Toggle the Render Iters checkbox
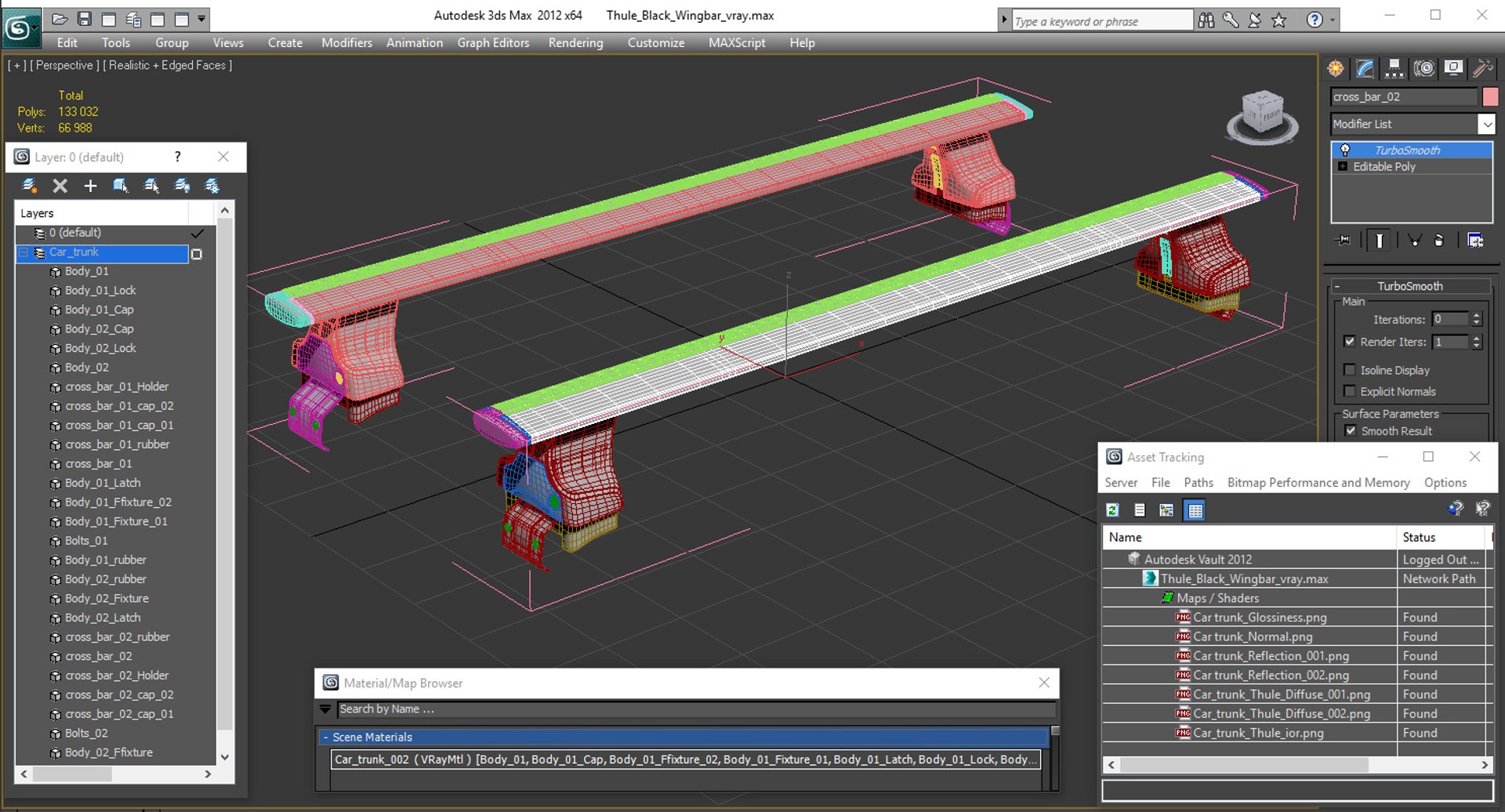The height and width of the screenshot is (812, 1505). coord(1349,342)
